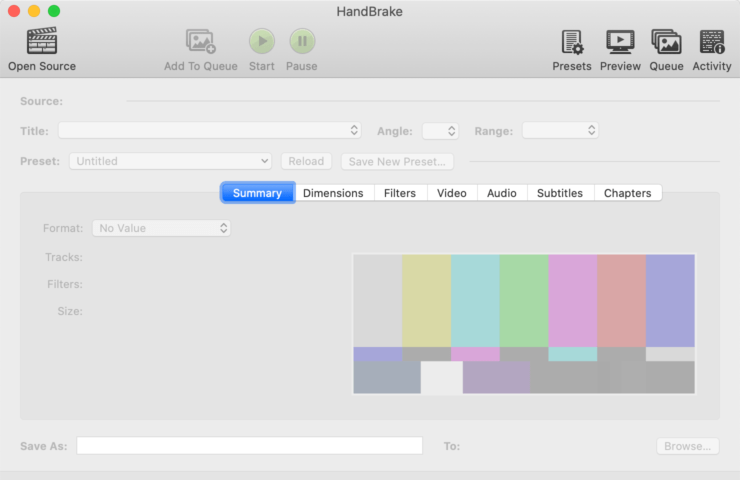Screen dimensions: 740x480
Task: Open the Filters tab
Action: (400, 193)
